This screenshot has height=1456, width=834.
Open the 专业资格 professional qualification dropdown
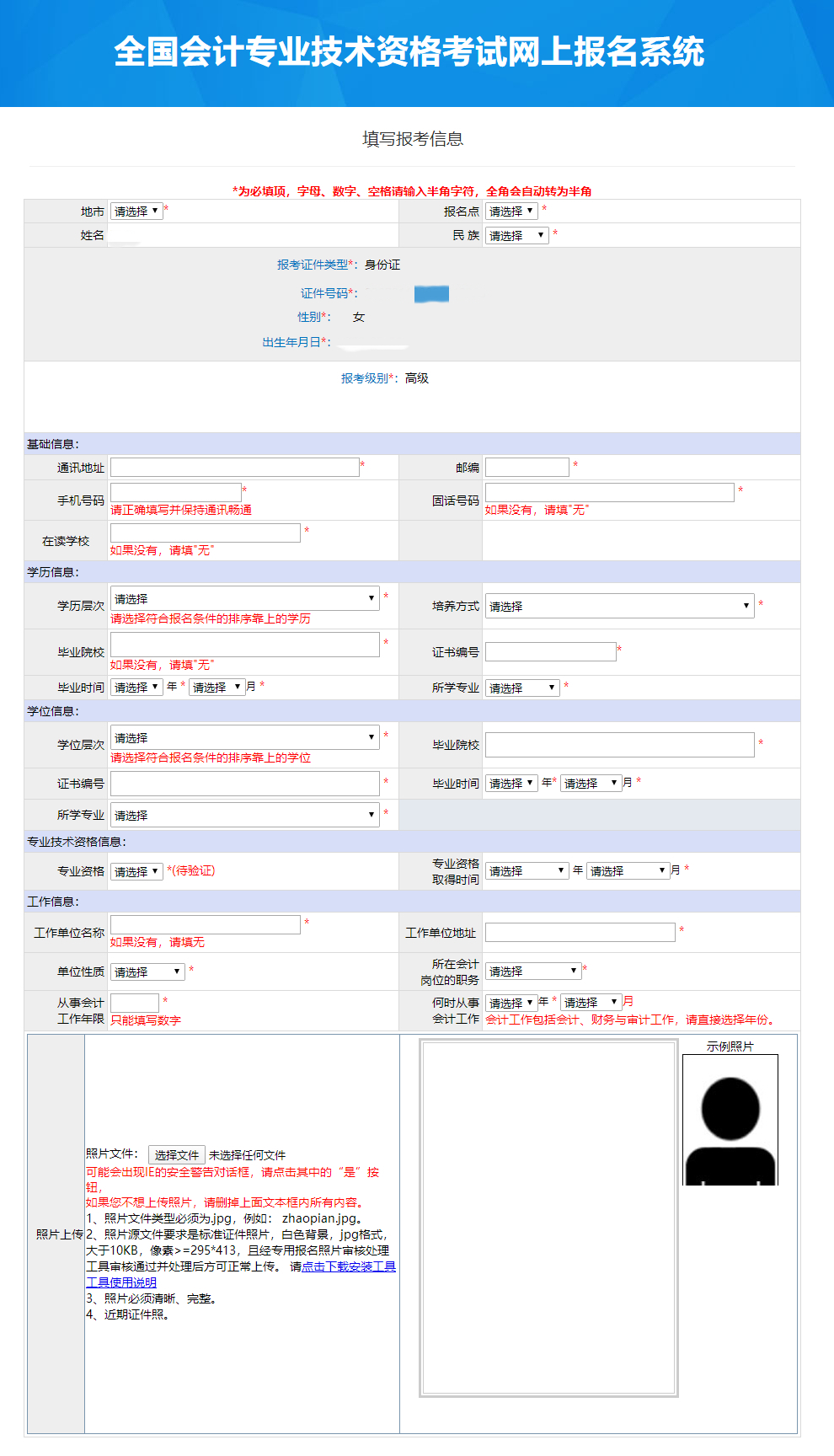coord(136,872)
